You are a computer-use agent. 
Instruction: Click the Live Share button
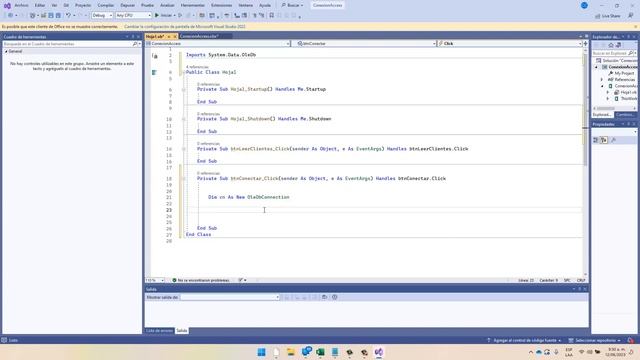coord(608,16)
